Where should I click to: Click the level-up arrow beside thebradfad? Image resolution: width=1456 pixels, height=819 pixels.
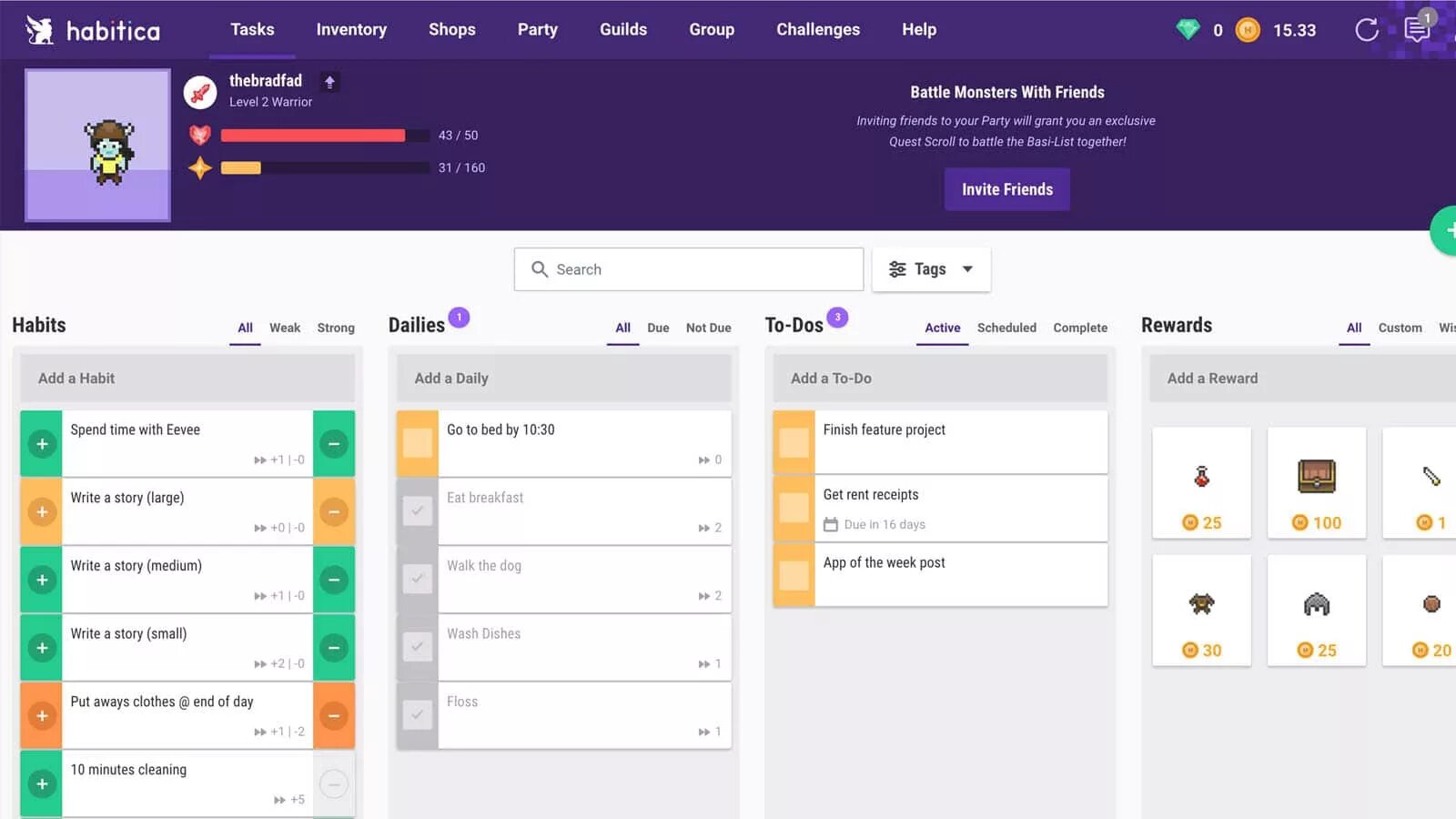tap(329, 82)
